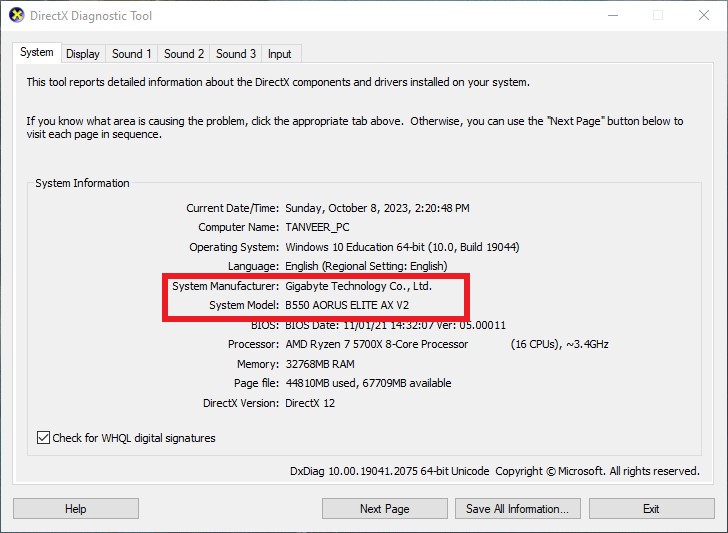Click the 'This tool reports detailed information' sentence

(x=278, y=82)
